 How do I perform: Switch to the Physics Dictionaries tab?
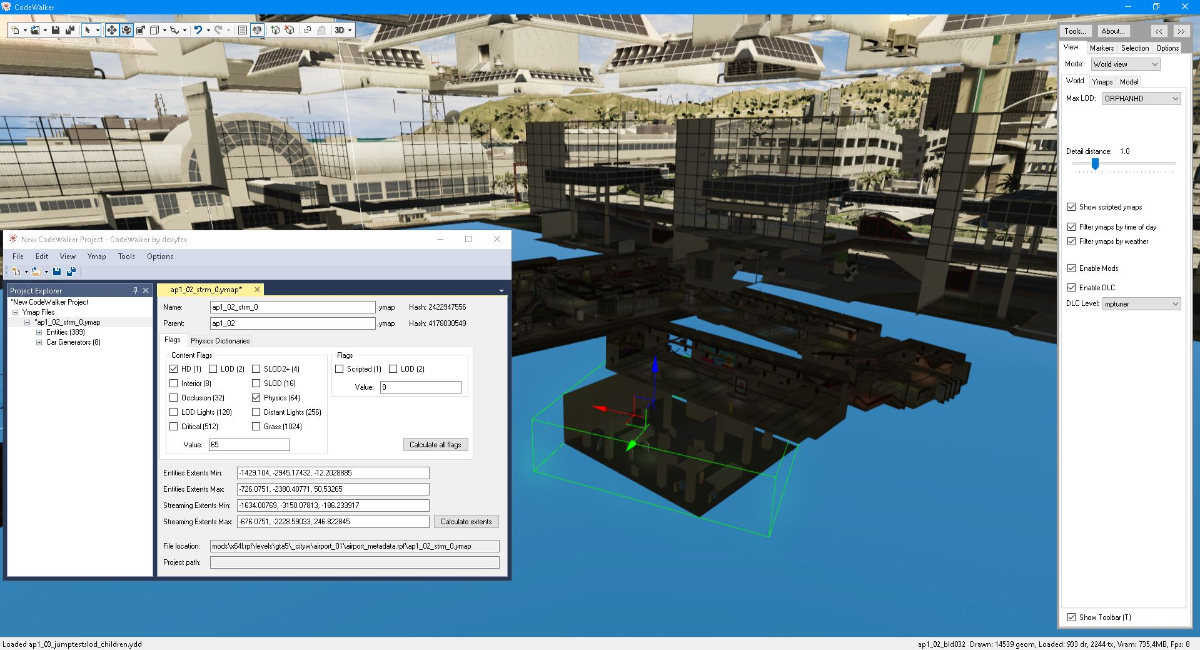[219, 341]
